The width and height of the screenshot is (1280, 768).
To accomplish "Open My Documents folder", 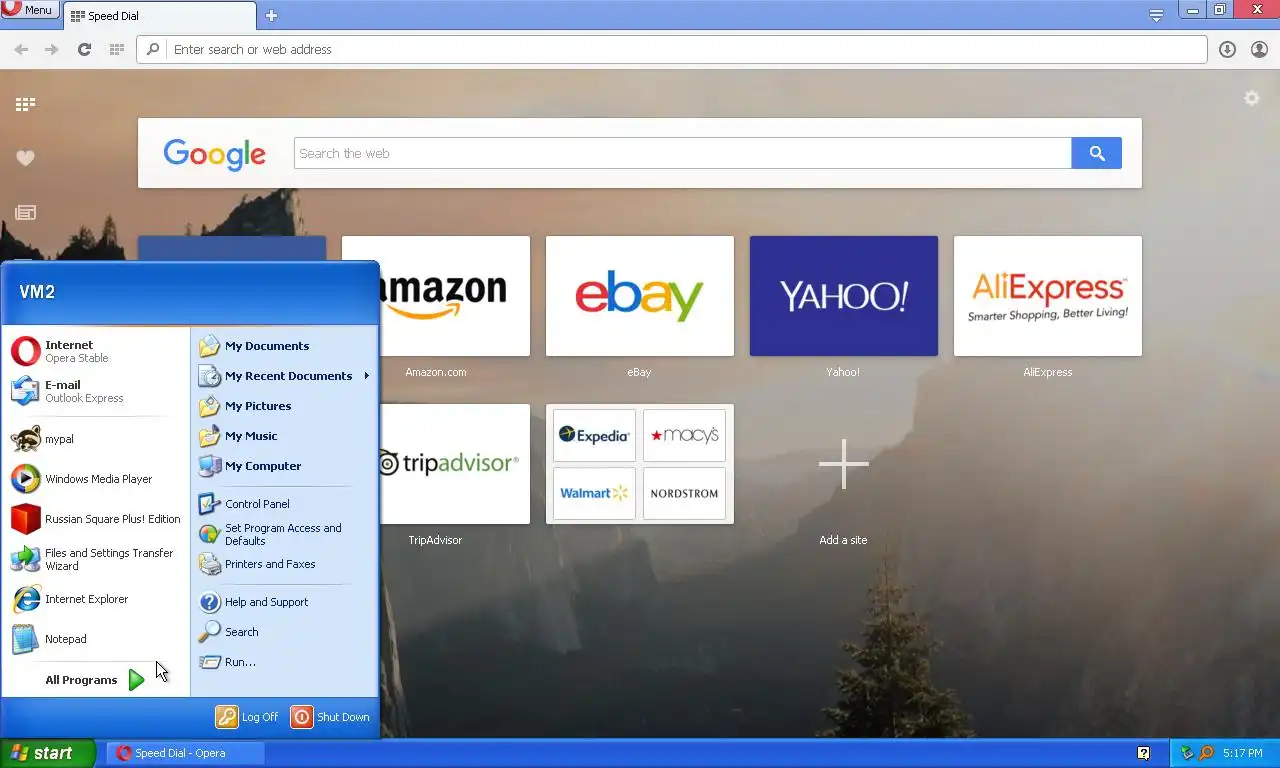I will pos(284,346).
